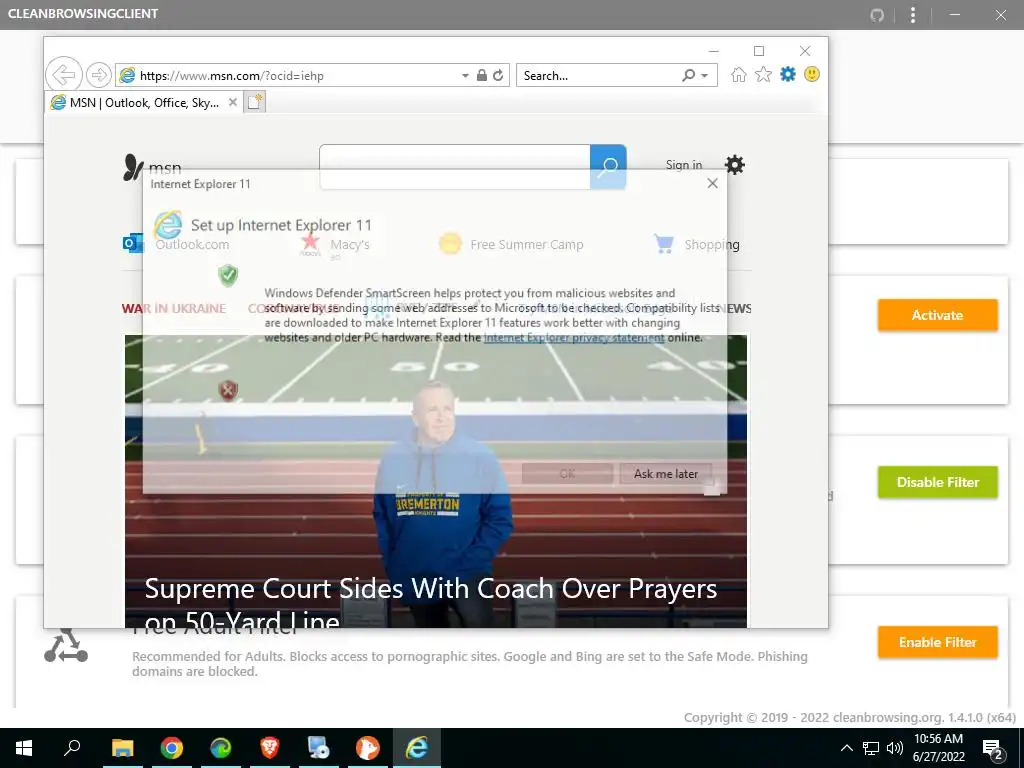Open Windows Start menu
This screenshot has height=768, width=1024.
coord(24,748)
